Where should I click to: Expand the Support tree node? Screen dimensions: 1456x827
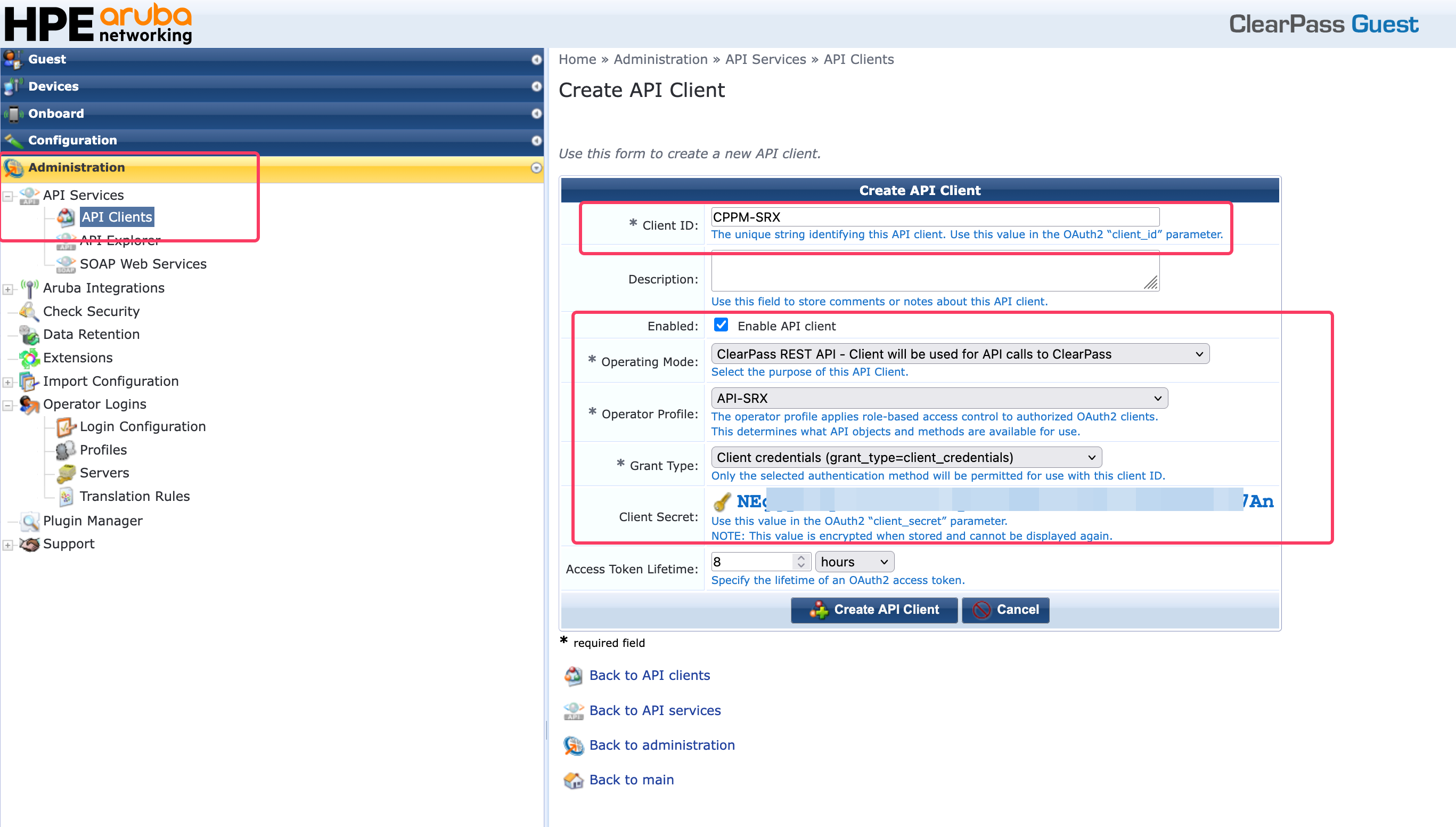[x=8, y=545]
